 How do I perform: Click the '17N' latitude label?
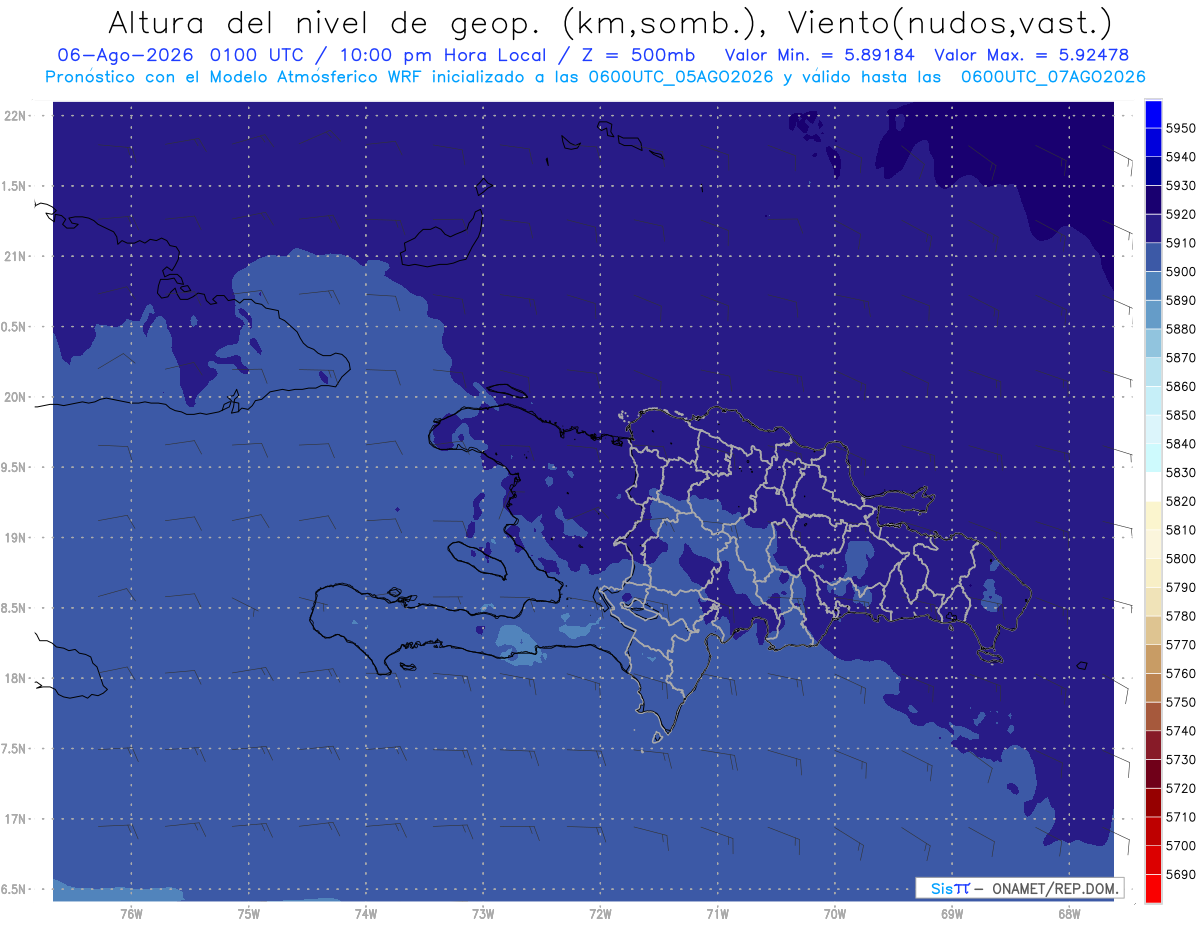(17, 819)
